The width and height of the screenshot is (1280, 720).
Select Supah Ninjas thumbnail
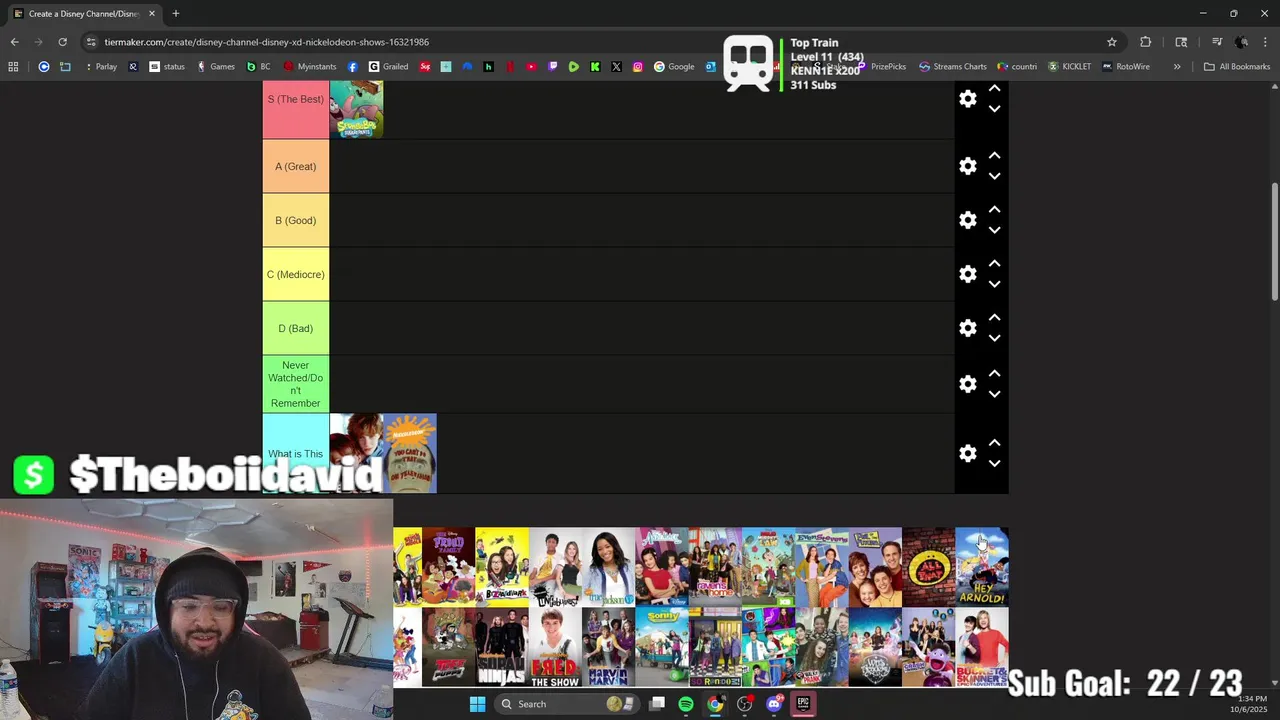[x=502, y=647]
